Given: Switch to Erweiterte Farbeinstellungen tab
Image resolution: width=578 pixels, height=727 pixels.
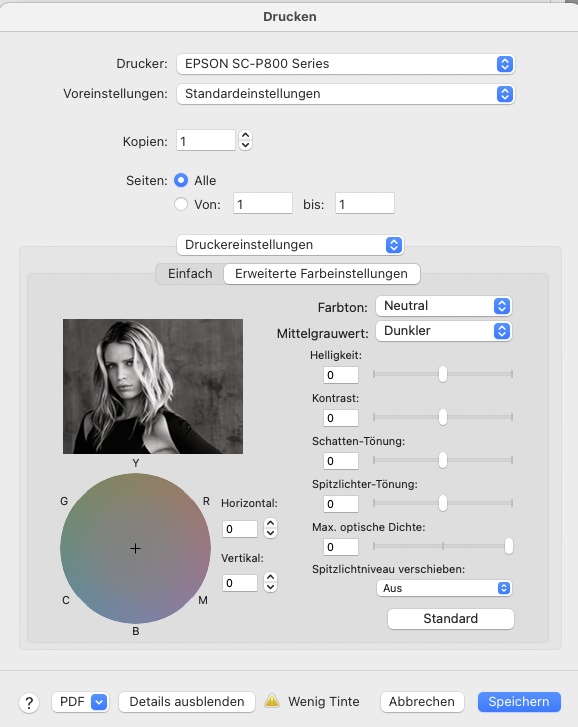Looking at the screenshot, I should [322, 274].
